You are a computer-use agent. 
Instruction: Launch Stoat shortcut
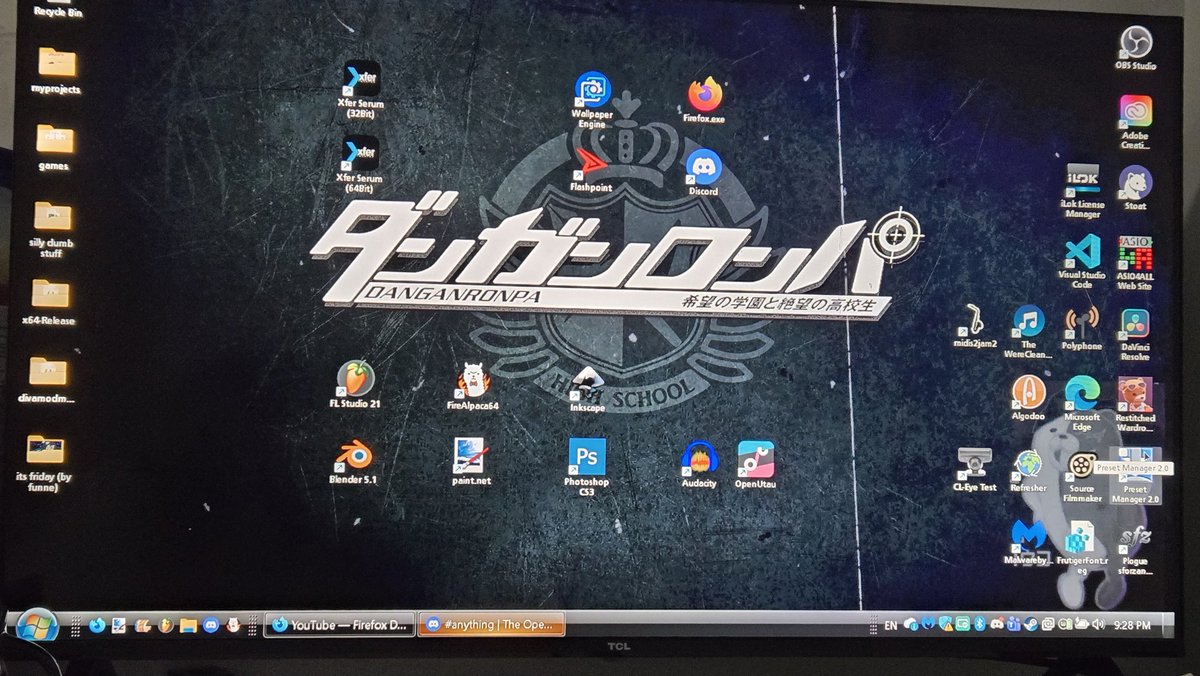coord(1135,188)
